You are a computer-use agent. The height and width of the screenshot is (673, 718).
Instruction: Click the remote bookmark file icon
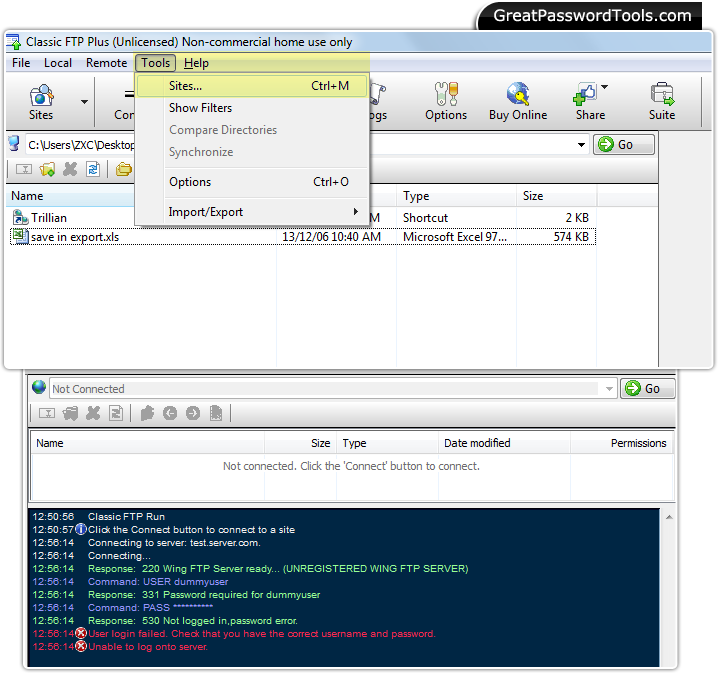pyautogui.click(x=216, y=413)
